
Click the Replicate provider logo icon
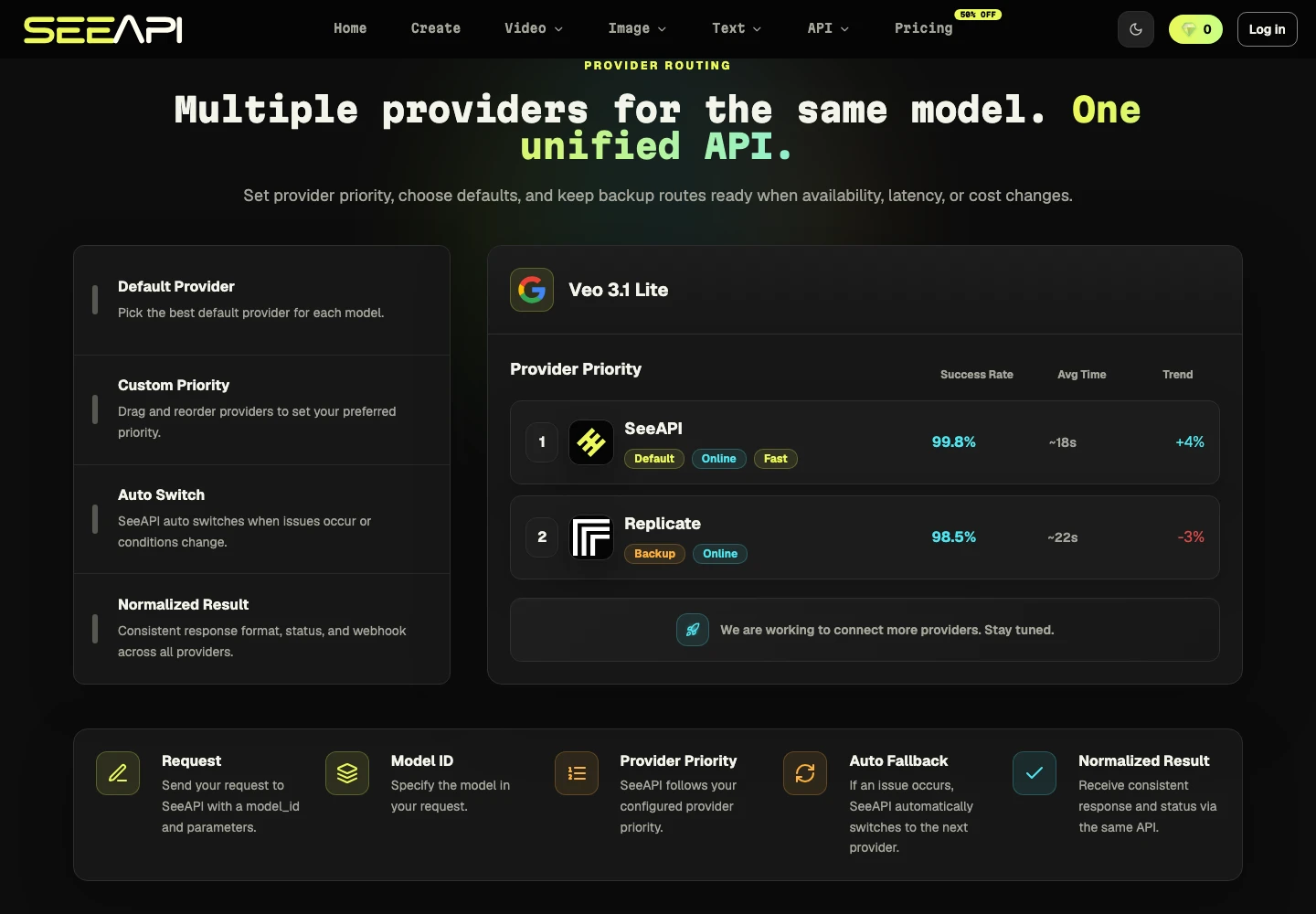[591, 537]
